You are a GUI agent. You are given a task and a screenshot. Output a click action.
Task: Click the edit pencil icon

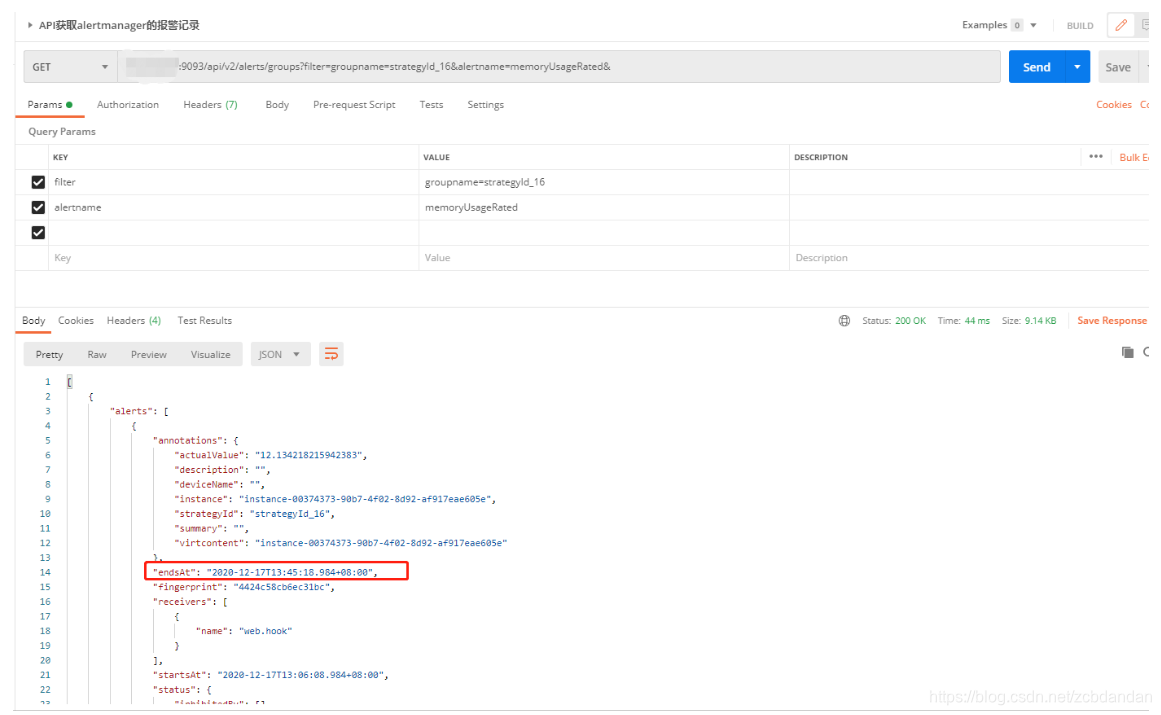(x=1121, y=25)
